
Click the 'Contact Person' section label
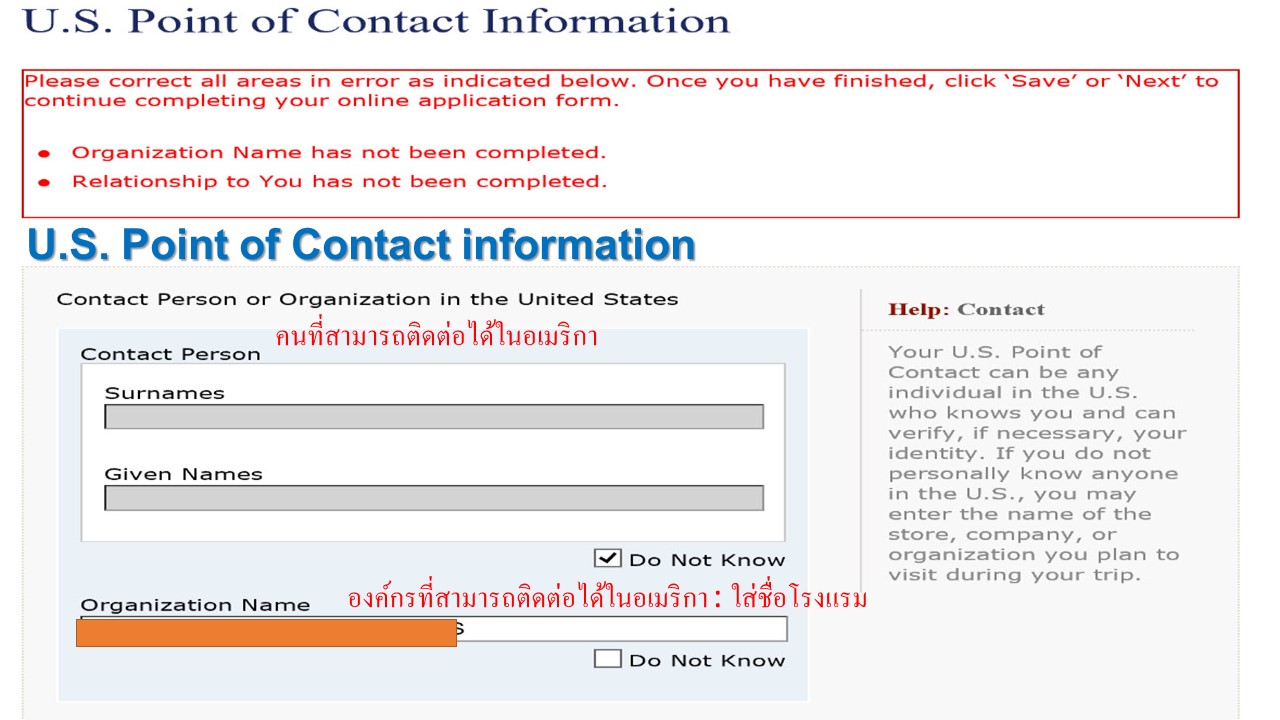point(170,354)
